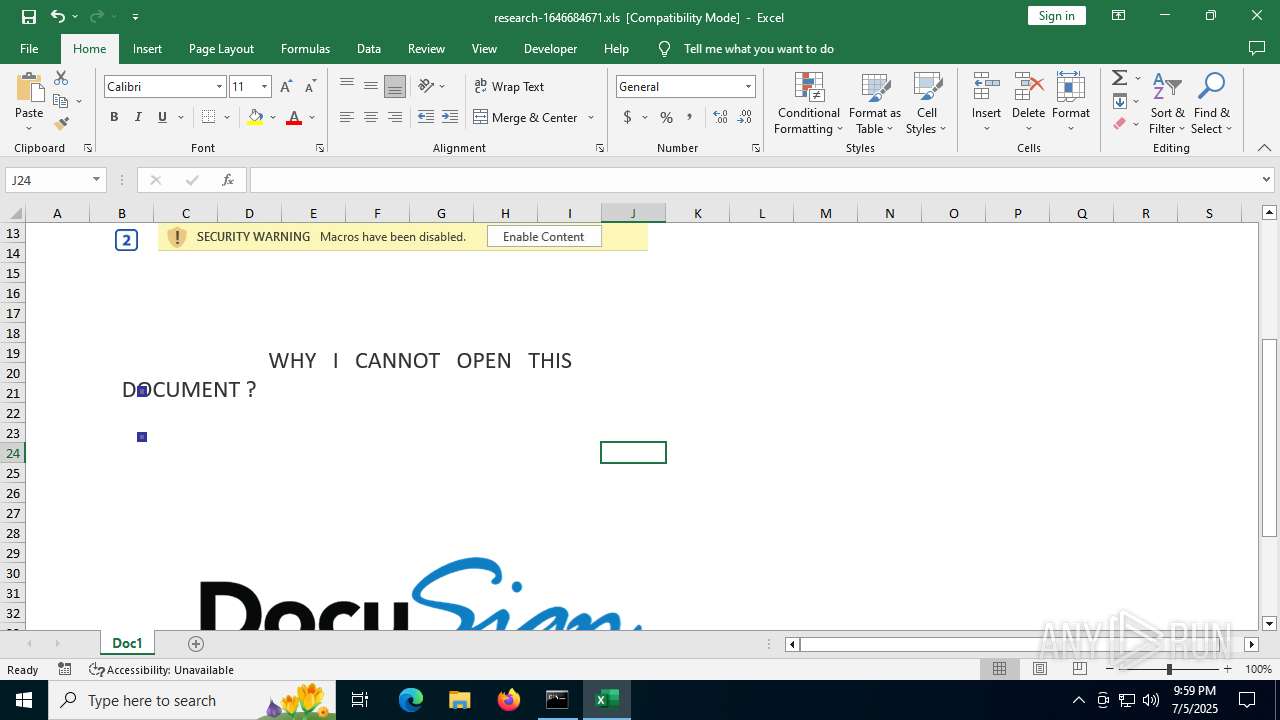
Task: Open the File tab
Action: [x=29, y=48]
